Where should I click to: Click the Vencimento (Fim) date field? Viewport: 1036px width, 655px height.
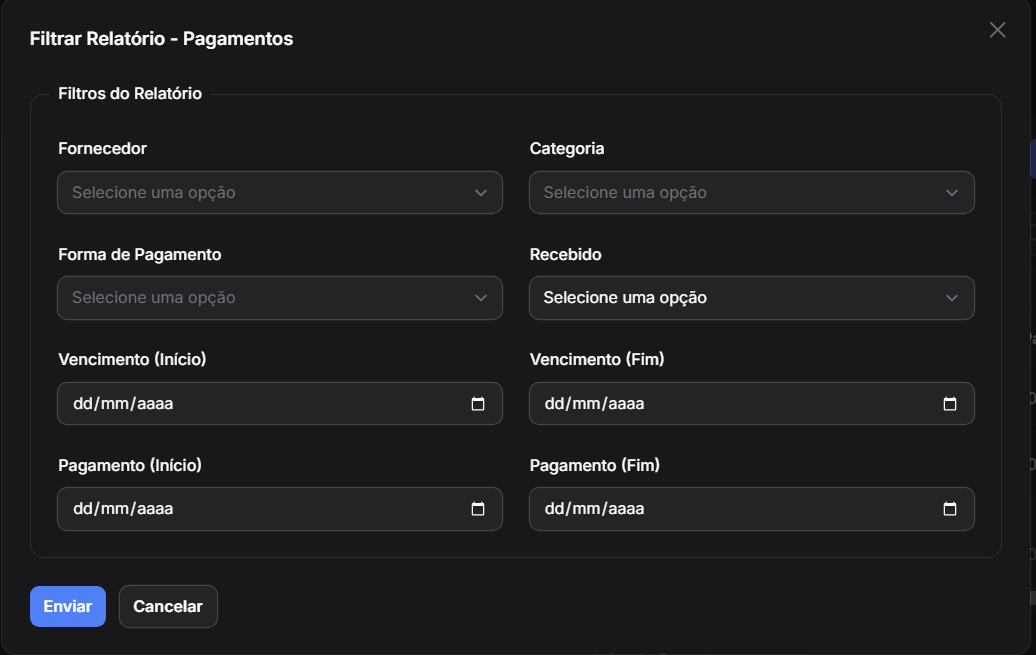[751, 403]
